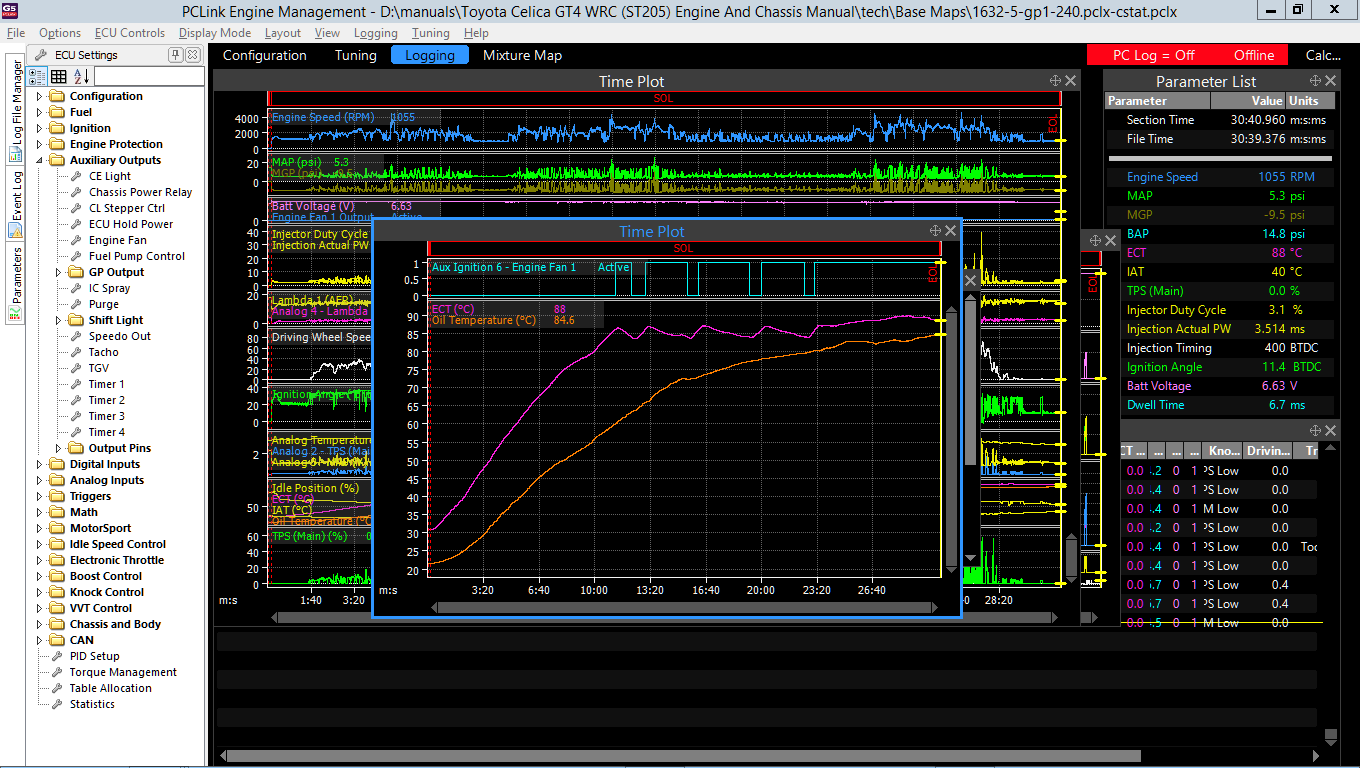Open the ECU Hold Power setting
The image size is (1360, 768).
pyautogui.click(x=130, y=224)
